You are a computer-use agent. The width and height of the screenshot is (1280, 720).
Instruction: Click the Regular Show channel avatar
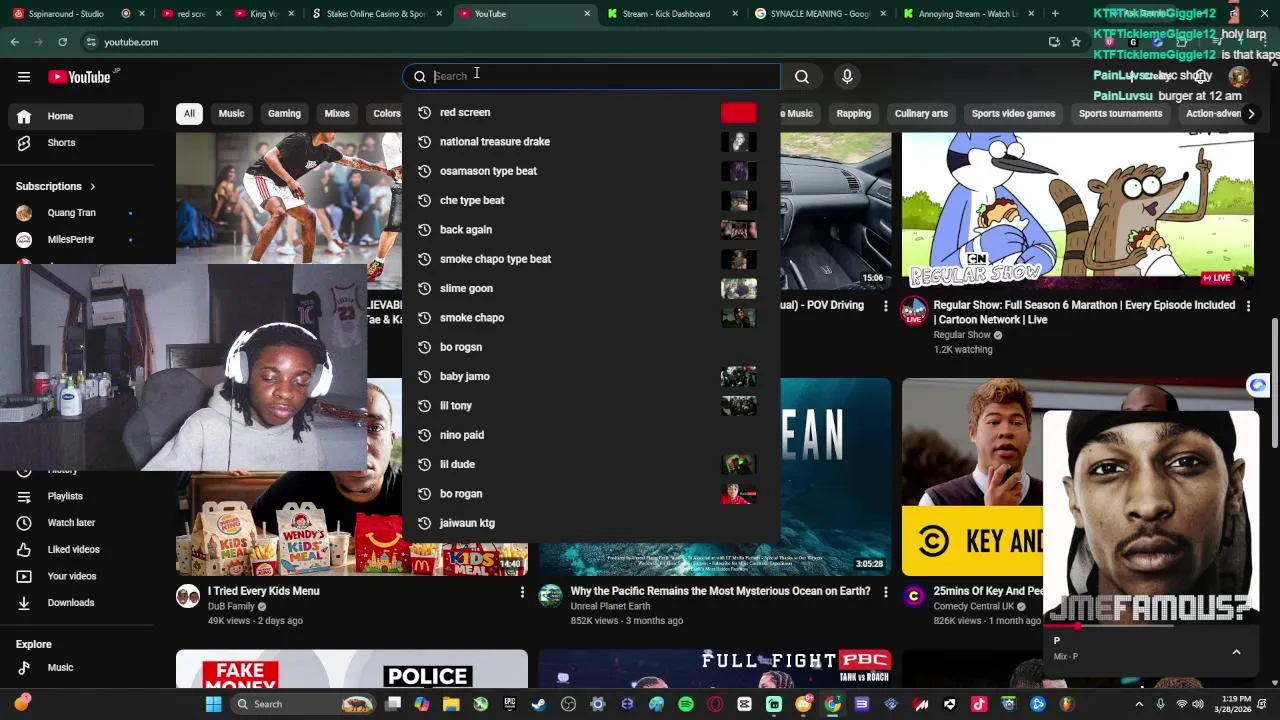[x=914, y=311]
